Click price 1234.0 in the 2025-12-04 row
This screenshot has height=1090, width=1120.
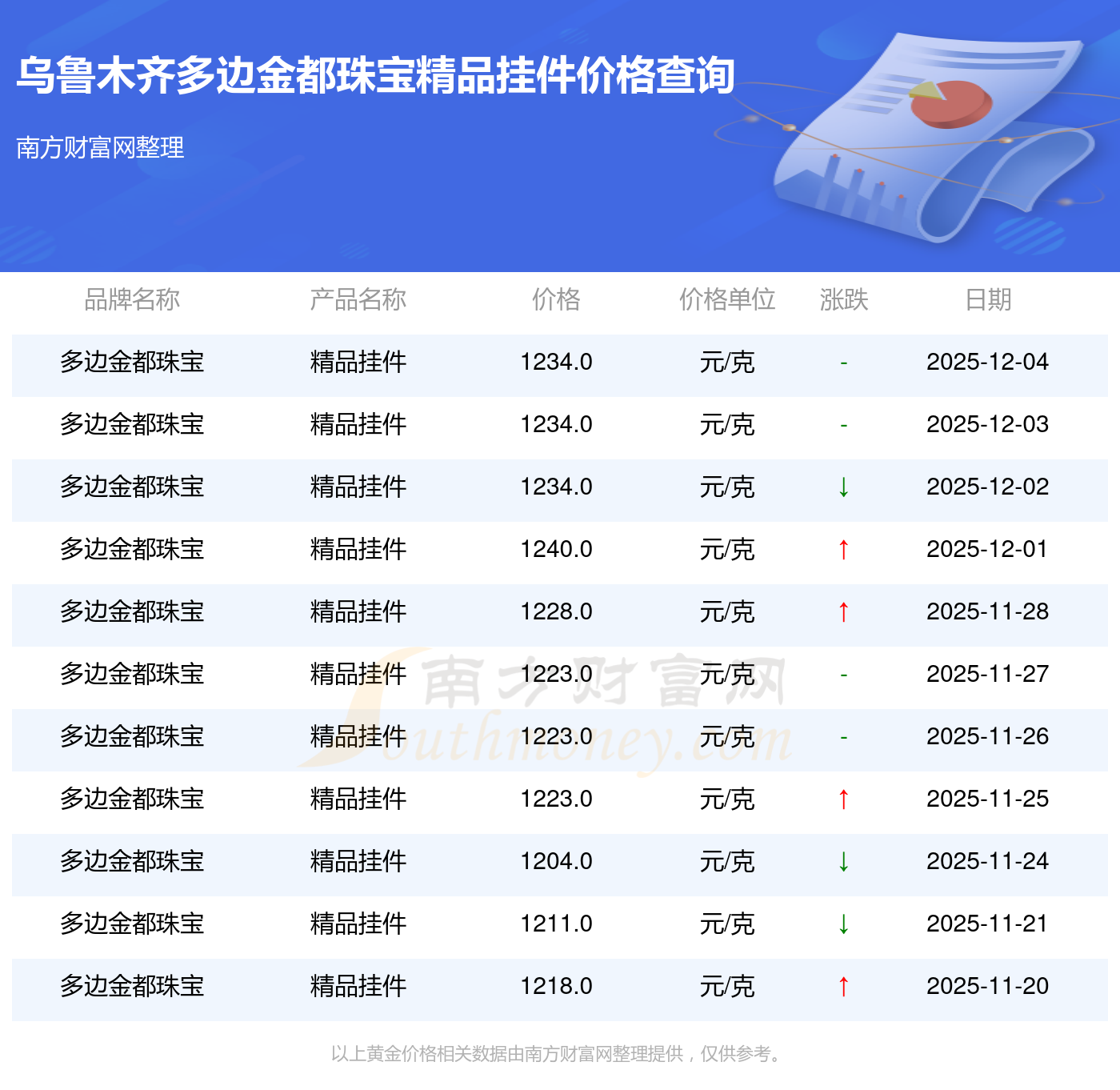point(556,362)
